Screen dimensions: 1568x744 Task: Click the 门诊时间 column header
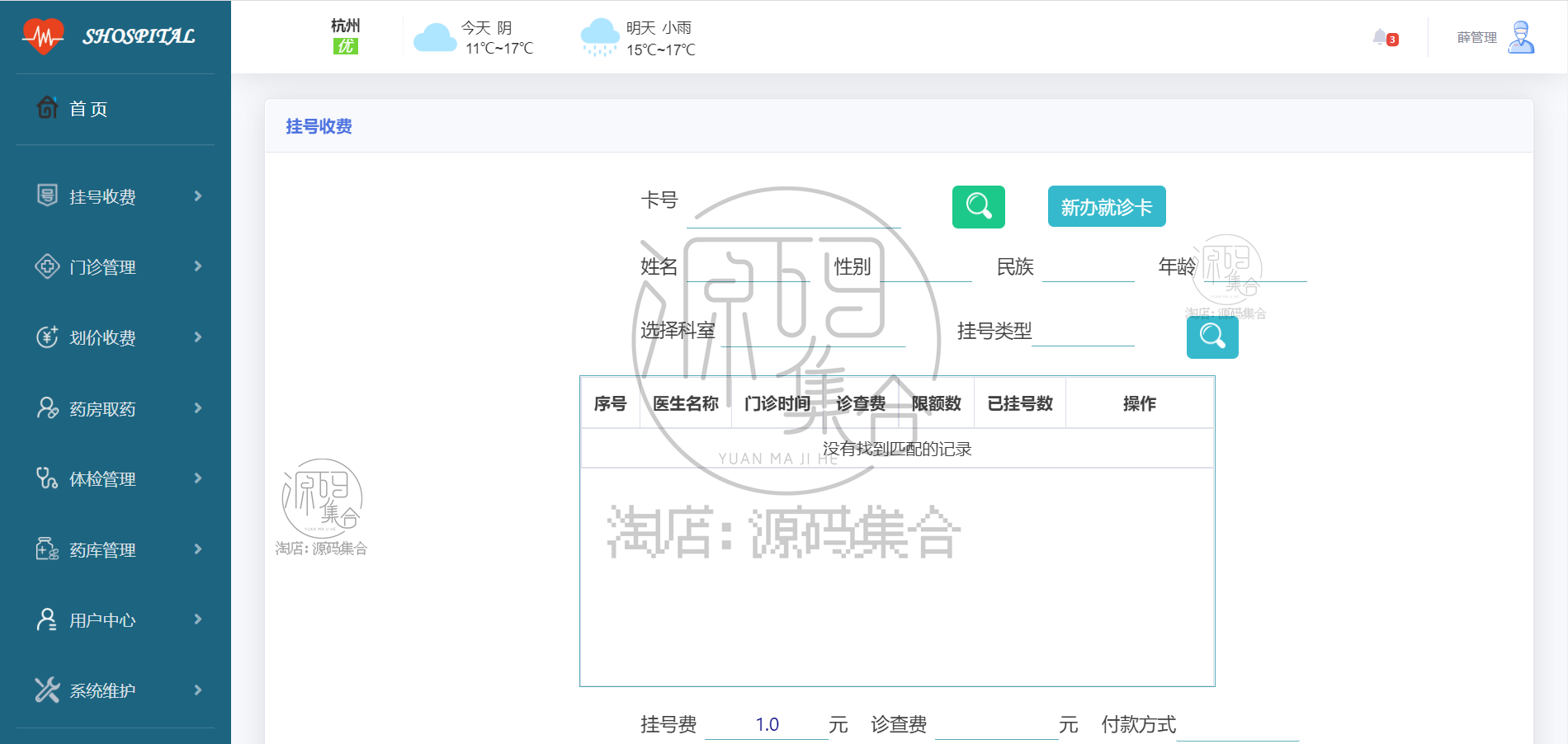[777, 403]
